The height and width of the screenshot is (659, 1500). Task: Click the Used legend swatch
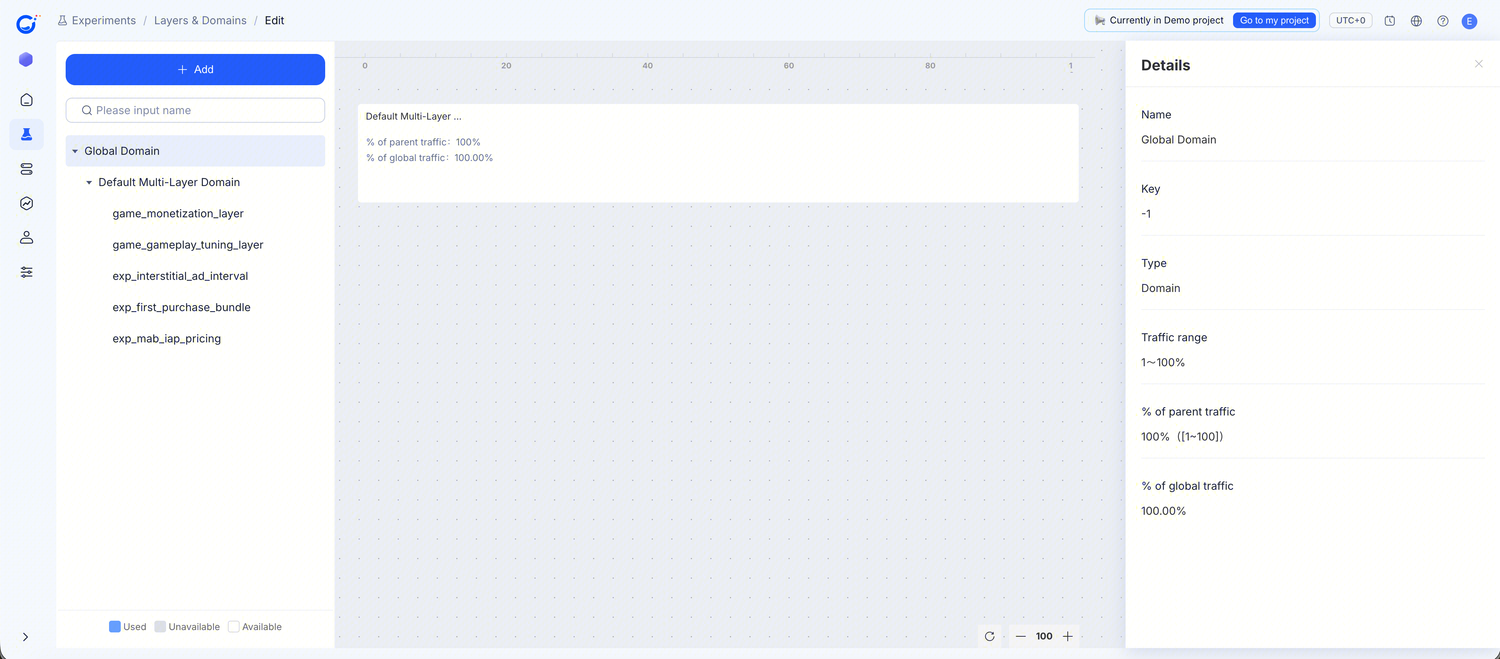click(x=115, y=627)
